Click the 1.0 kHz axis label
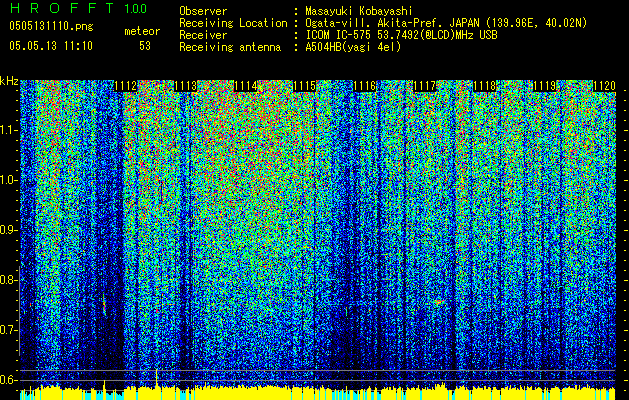The height and width of the screenshot is (400, 629). (x=9, y=180)
